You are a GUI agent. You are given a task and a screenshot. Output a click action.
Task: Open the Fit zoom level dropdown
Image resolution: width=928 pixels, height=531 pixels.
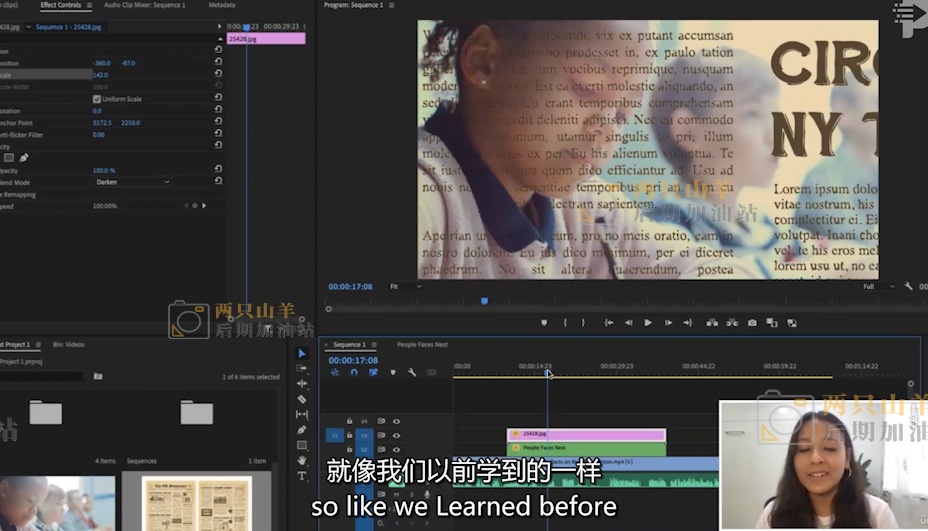click(406, 286)
